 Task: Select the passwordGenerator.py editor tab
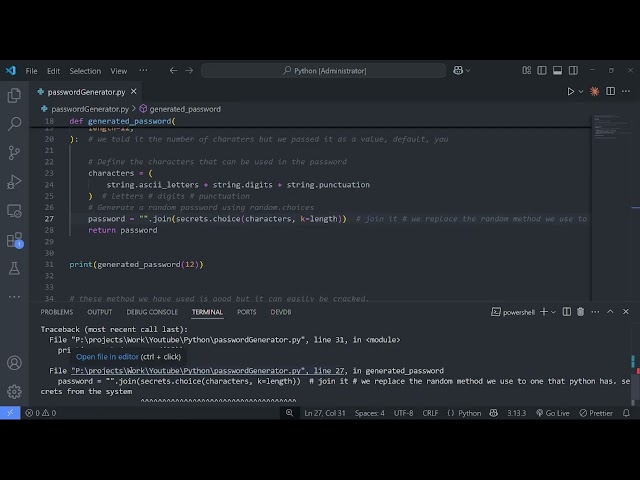[87, 92]
